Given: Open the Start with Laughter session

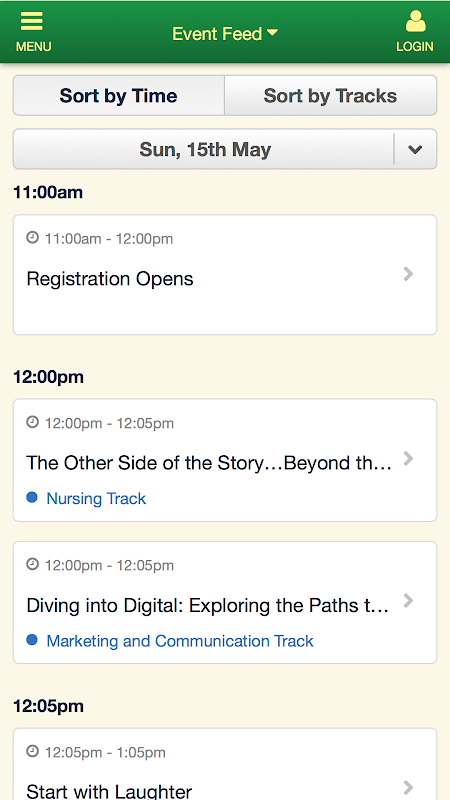Looking at the screenshot, I should coord(225,764).
